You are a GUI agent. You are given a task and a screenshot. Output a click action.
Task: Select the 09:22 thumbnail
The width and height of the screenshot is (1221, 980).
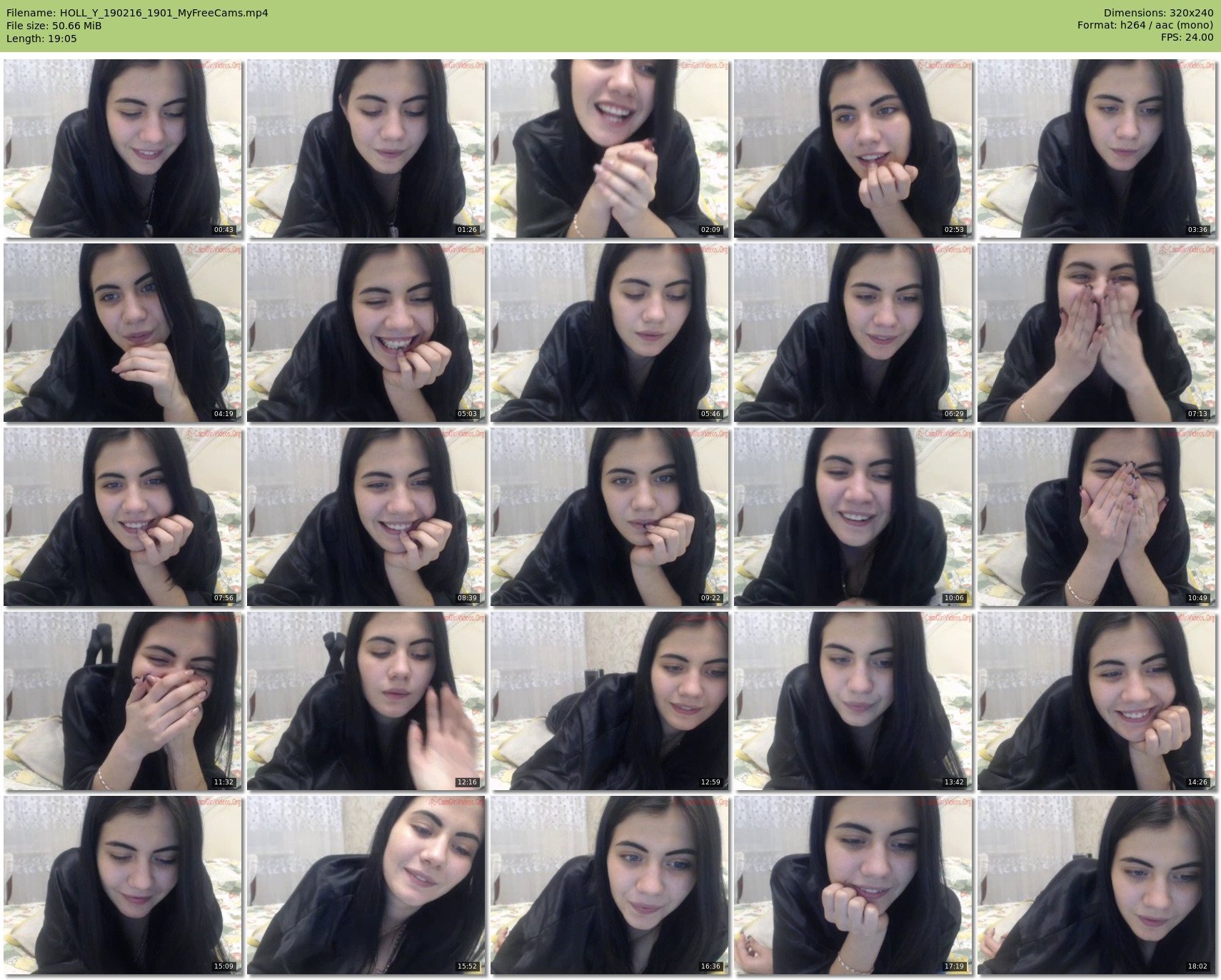tap(610, 517)
